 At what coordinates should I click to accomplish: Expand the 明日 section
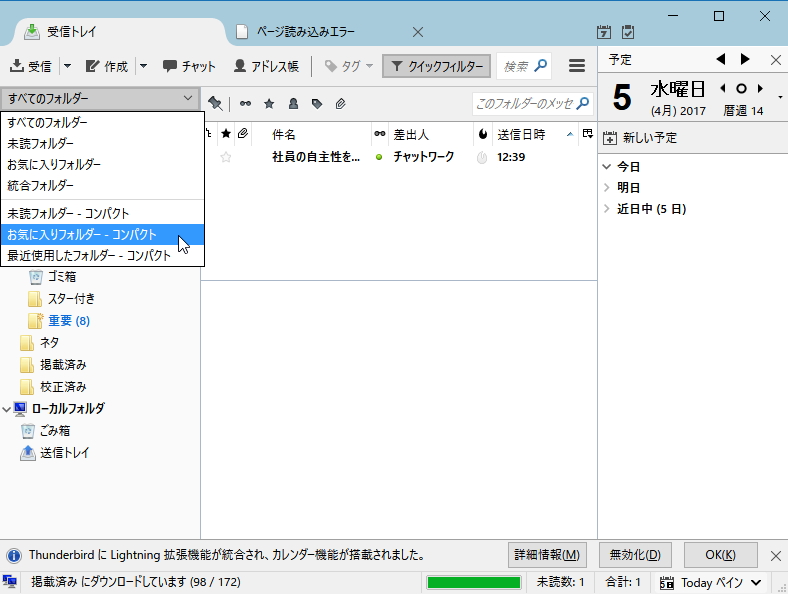tap(607, 187)
